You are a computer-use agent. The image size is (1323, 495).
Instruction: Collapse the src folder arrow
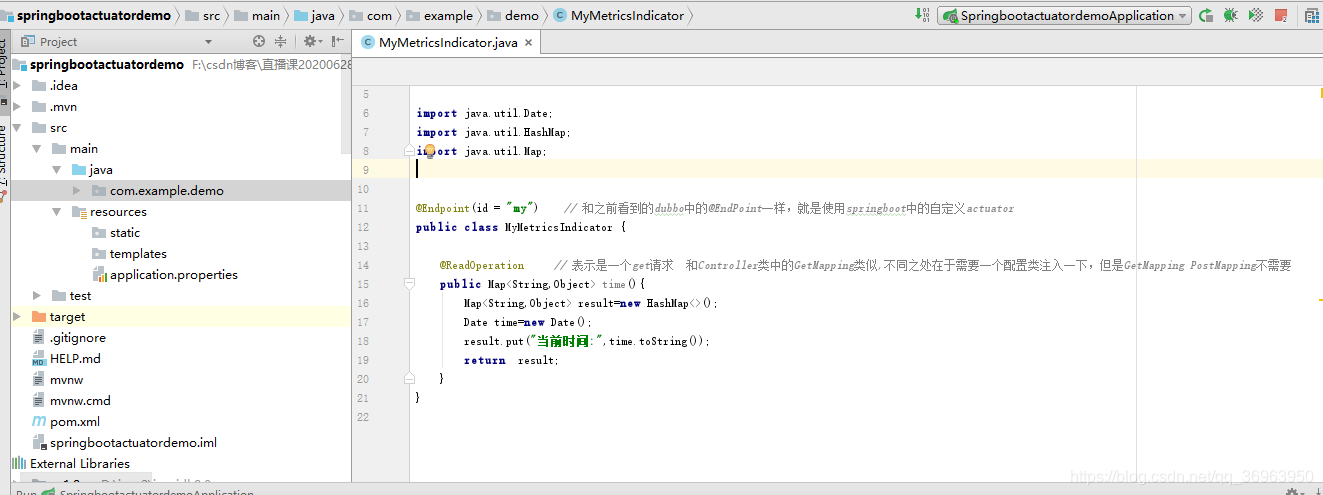[x=17, y=128]
